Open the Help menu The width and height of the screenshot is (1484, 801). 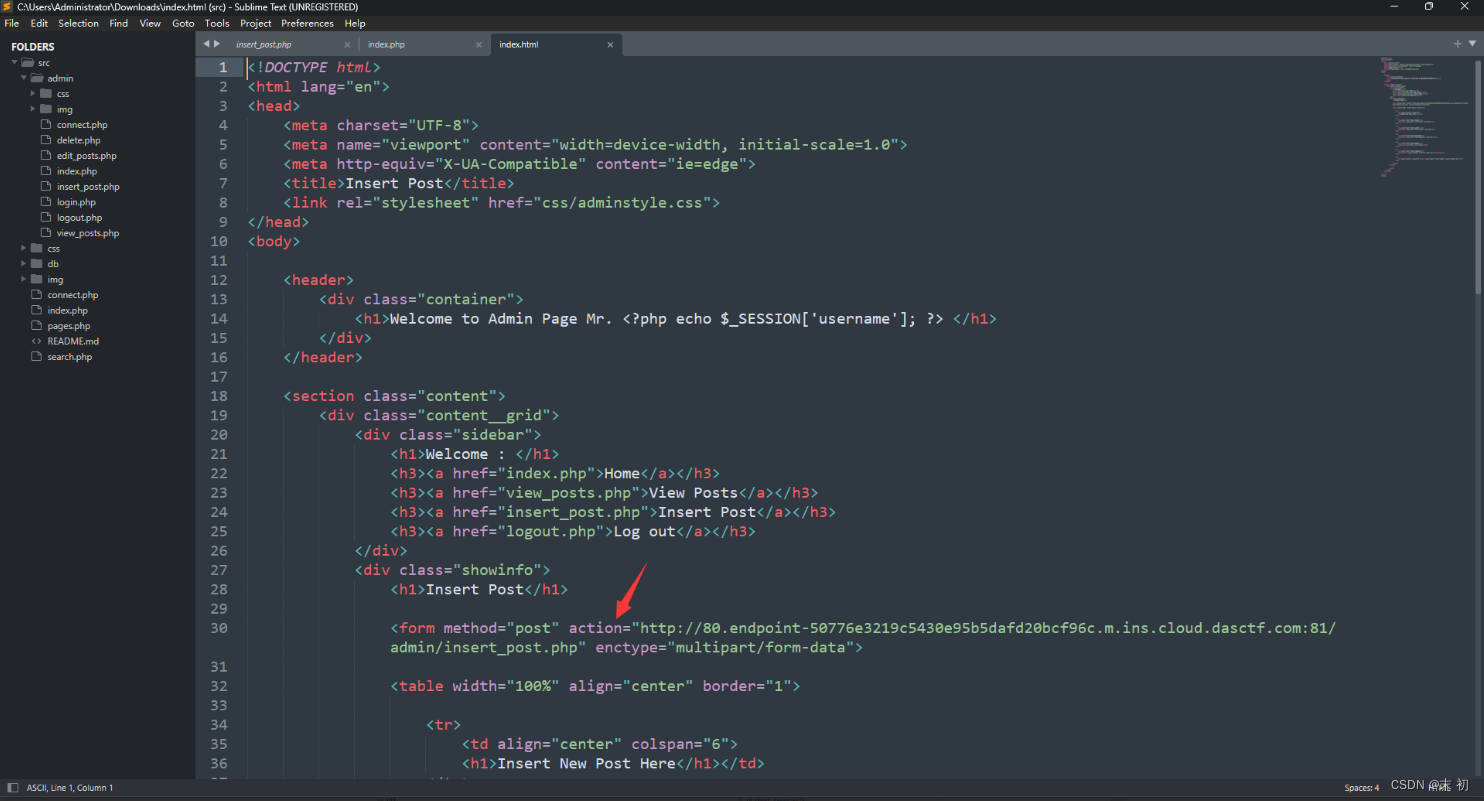pos(355,23)
